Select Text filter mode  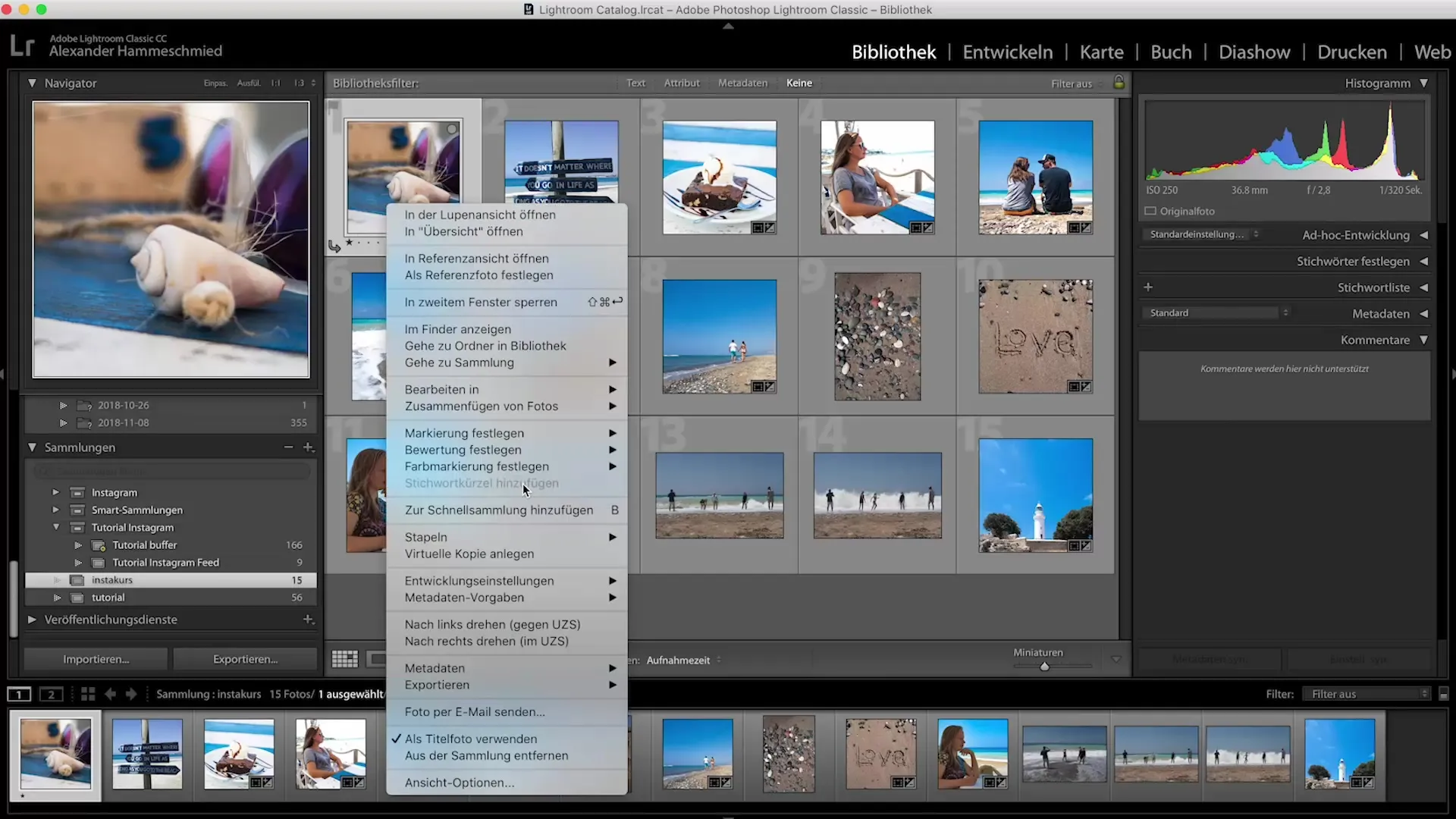pyautogui.click(x=635, y=83)
